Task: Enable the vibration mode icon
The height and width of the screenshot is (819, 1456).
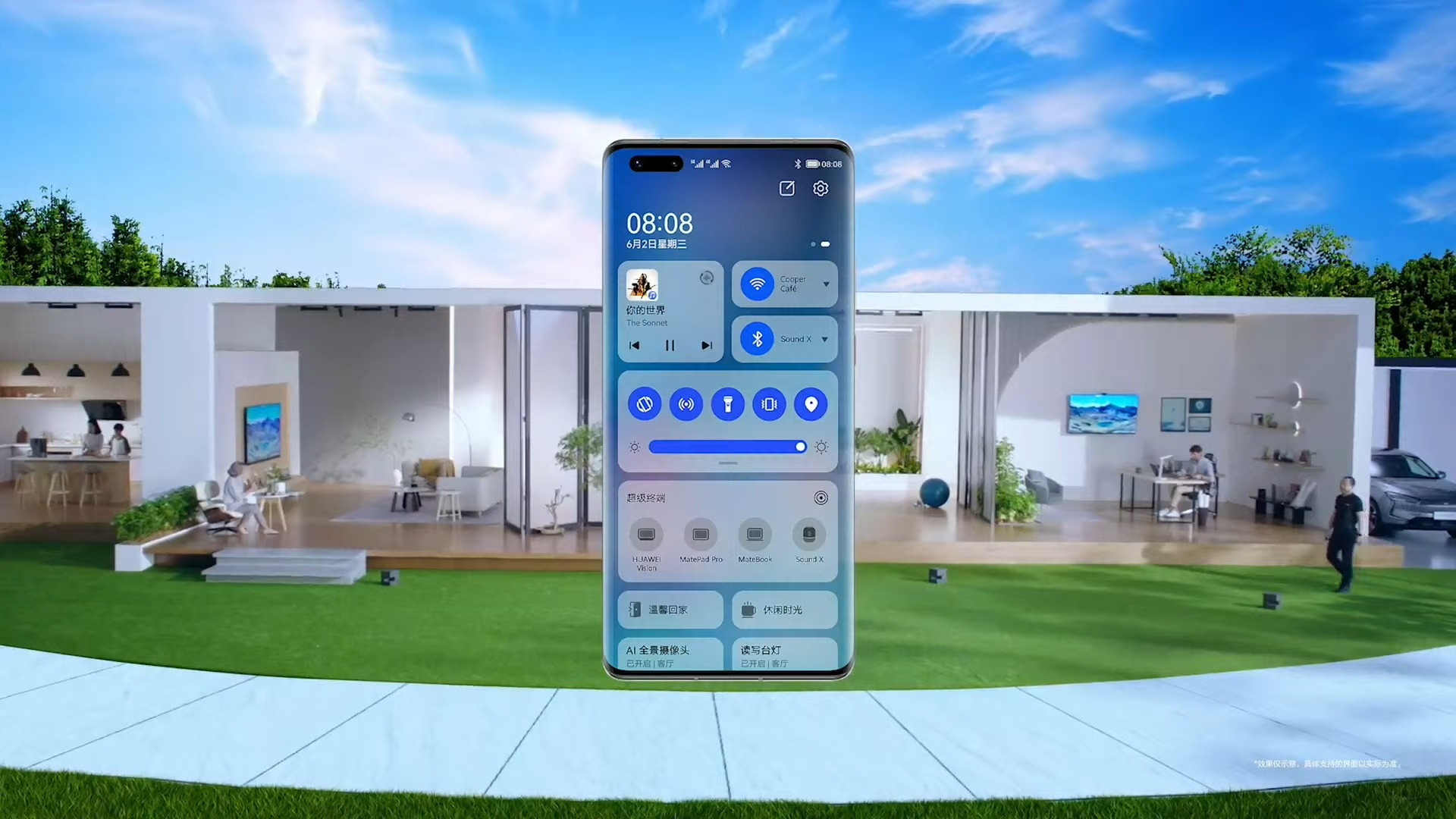Action: click(x=769, y=404)
